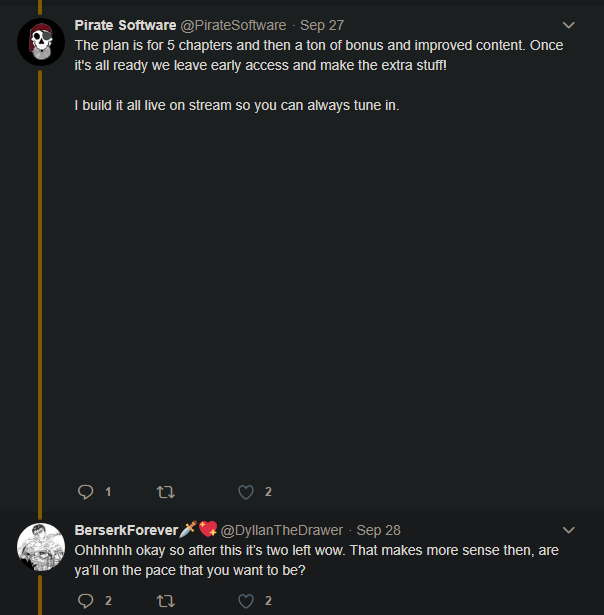Retweet BerserkForever's tweet
This screenshot has width=604, height=615.
coord(166,601)
